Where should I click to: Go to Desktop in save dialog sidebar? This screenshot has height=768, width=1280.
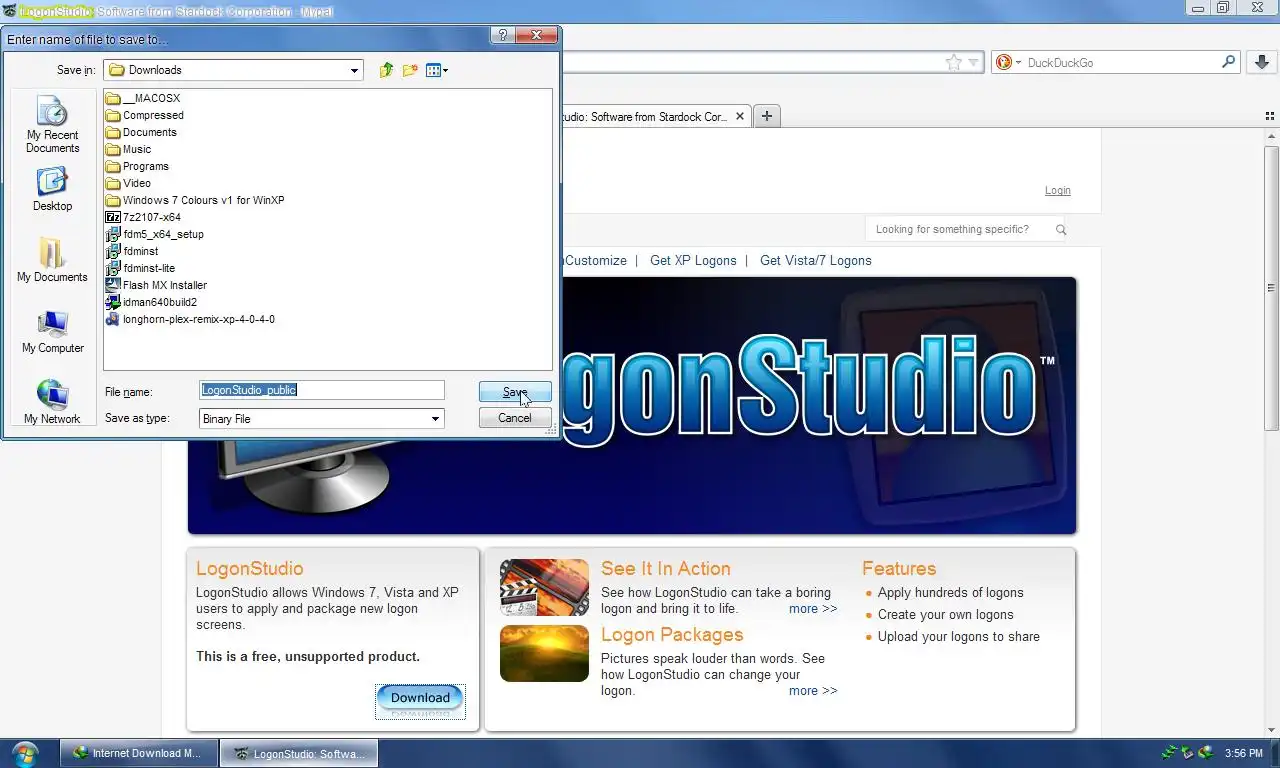pyautogui.click(x=52, y=189)
